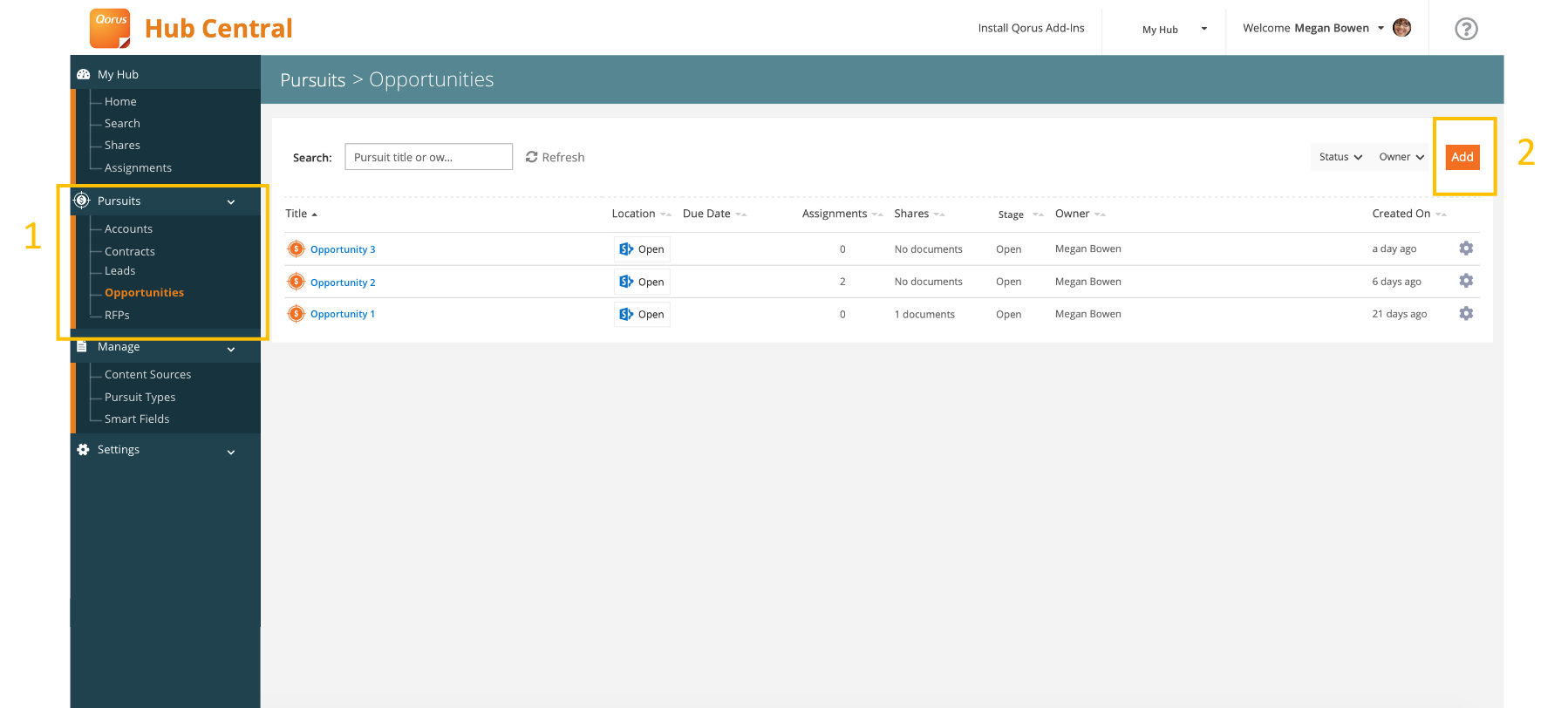The height and width of the screenshot is (708, 1568).
Task: Open the Welcome Megan Bowen user menu
Action: coord(1312,28)
